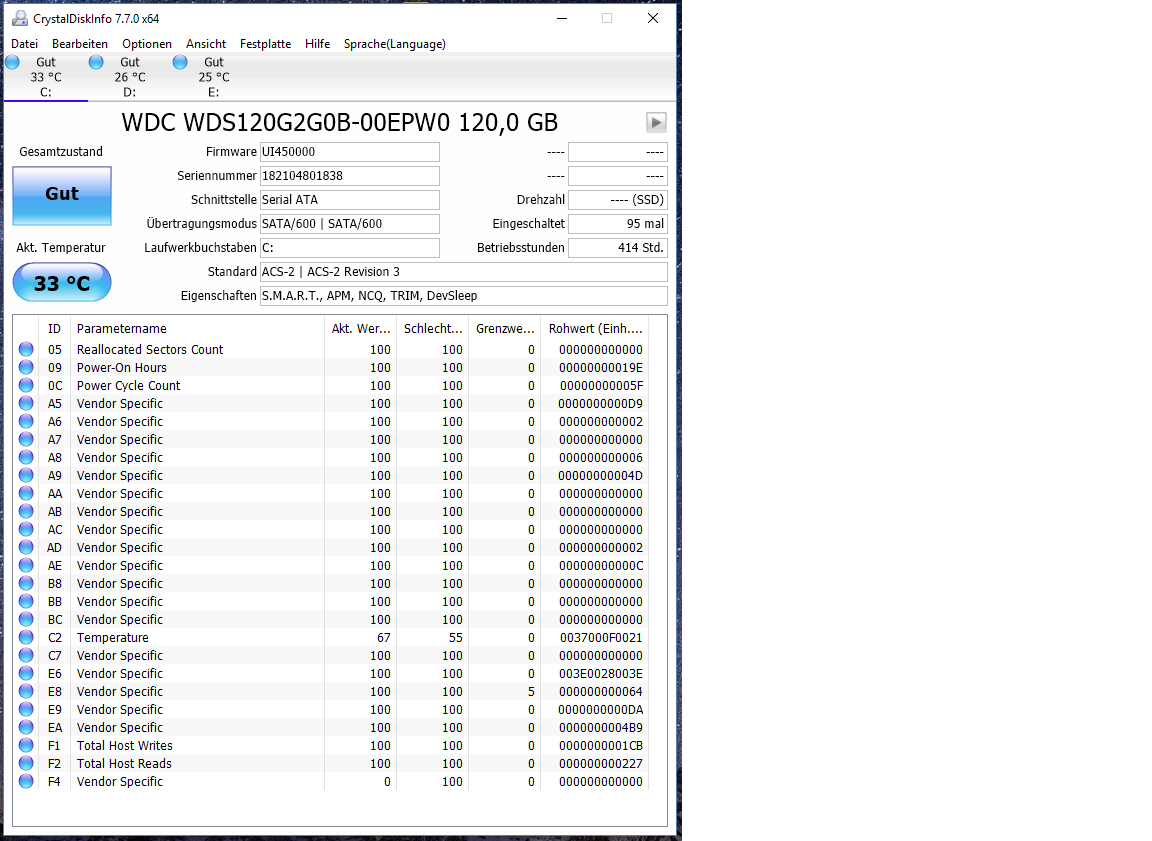Click the Gut health status button
1152x841 pixels.
62,195
